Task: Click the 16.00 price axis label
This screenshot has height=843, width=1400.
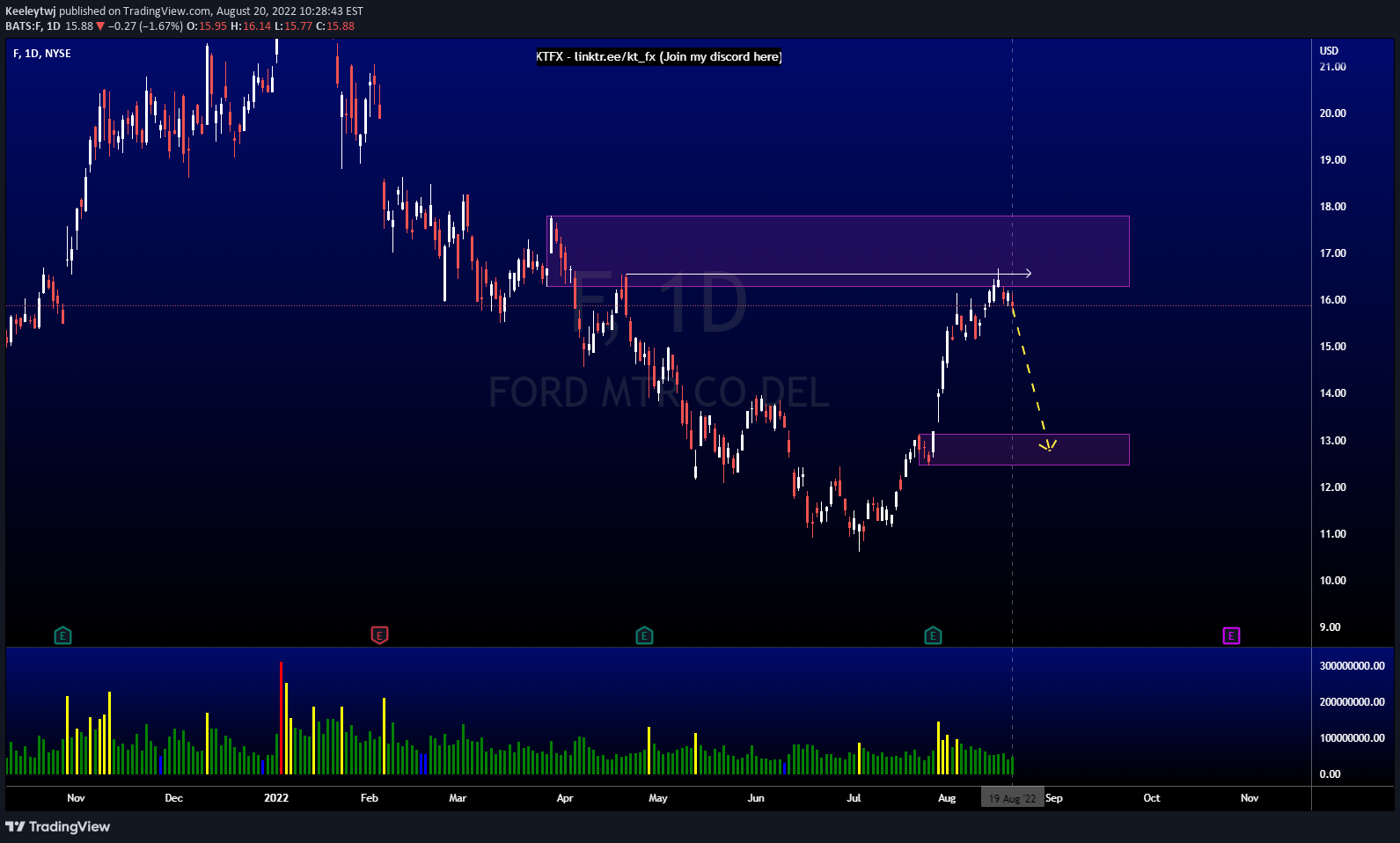Action: [1333, 300]
